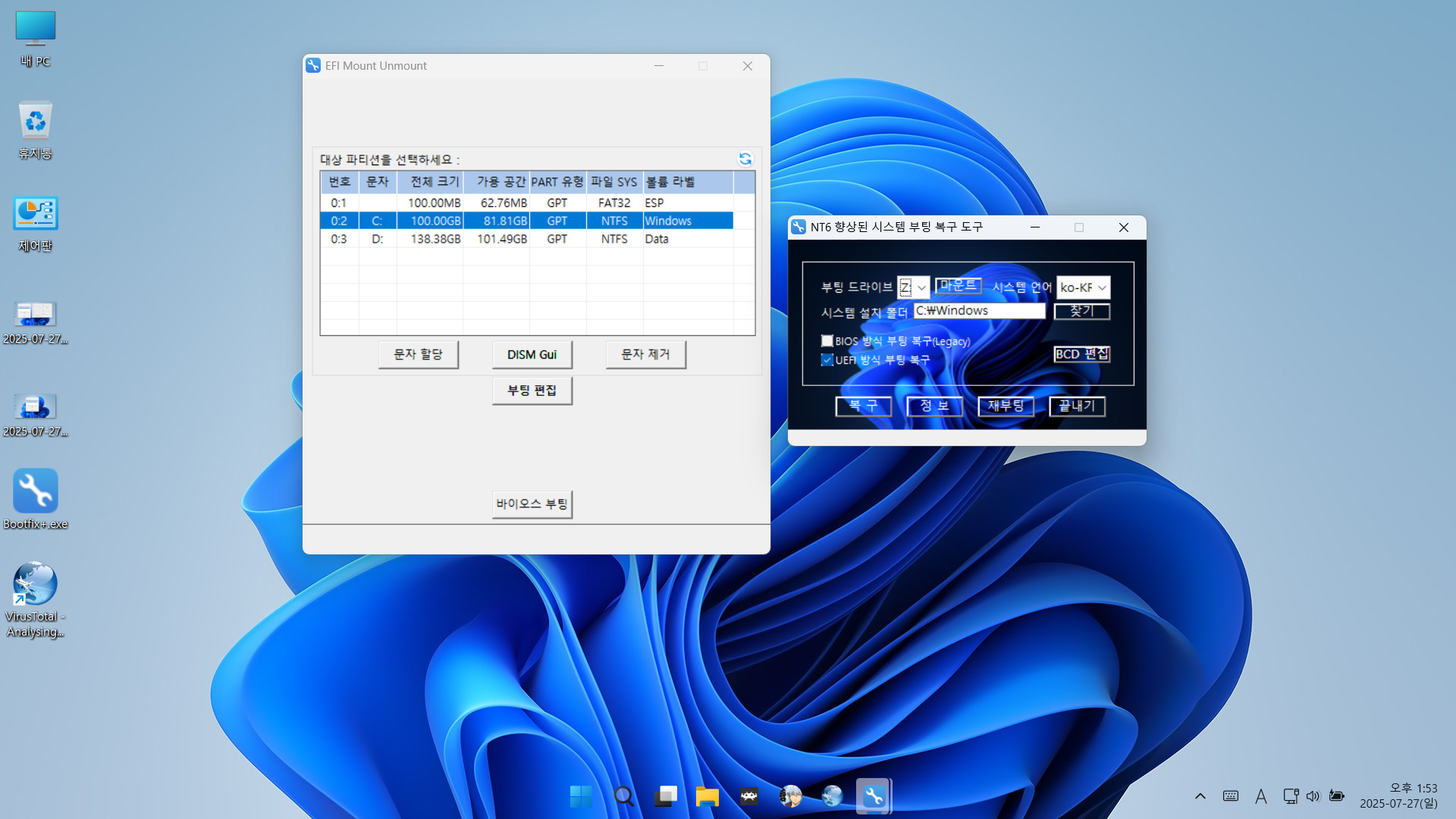
Task: Click the DISM Gui button
Action: (532, 354)
